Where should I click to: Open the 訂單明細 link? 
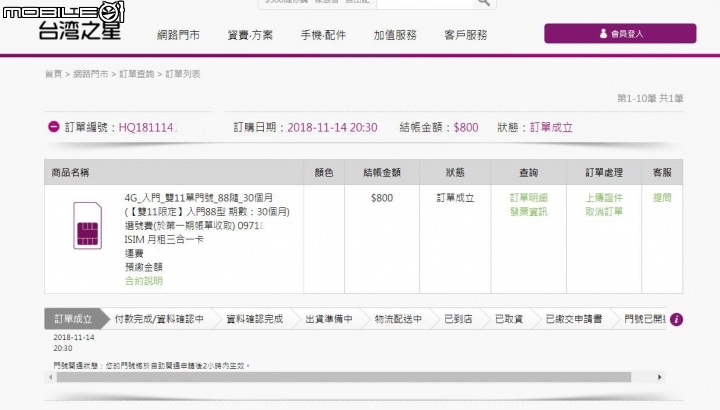tap(529, 198)
